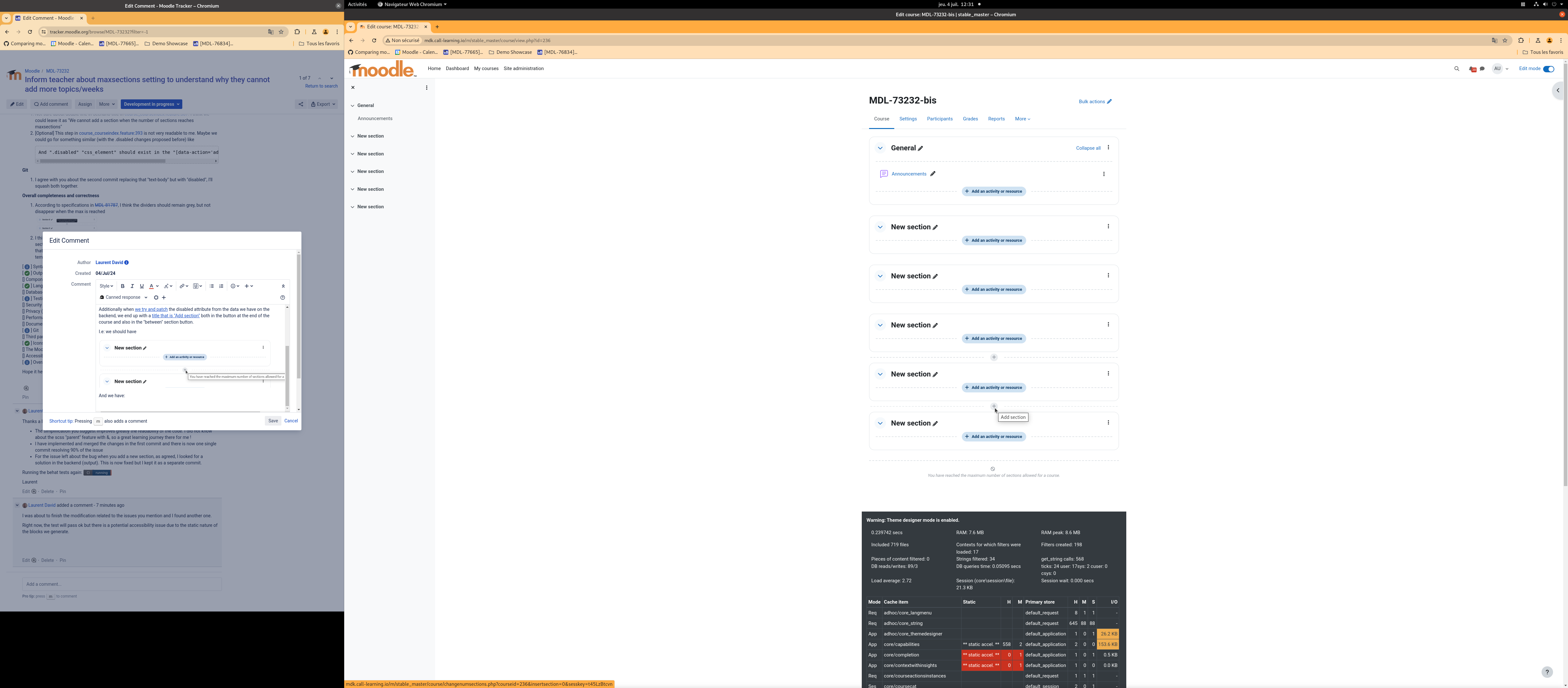1568x688 pixels.
Task: Collapse the comment editor toolbar
Action: pos(283,286)
